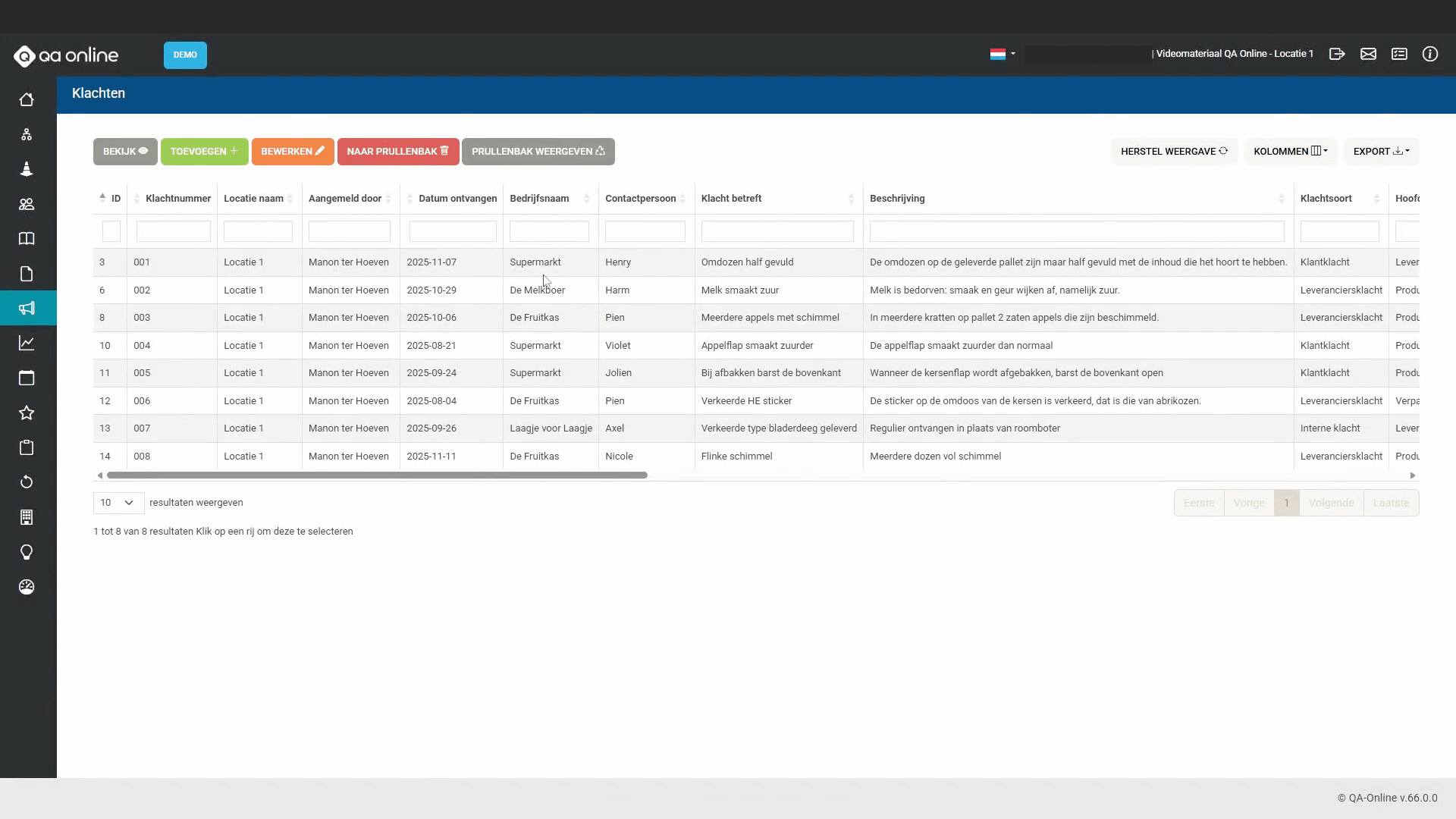Screen dimensions: 1456x819
Task: Click Prullenbak Weergeven button
Action: tap(538, 151)
